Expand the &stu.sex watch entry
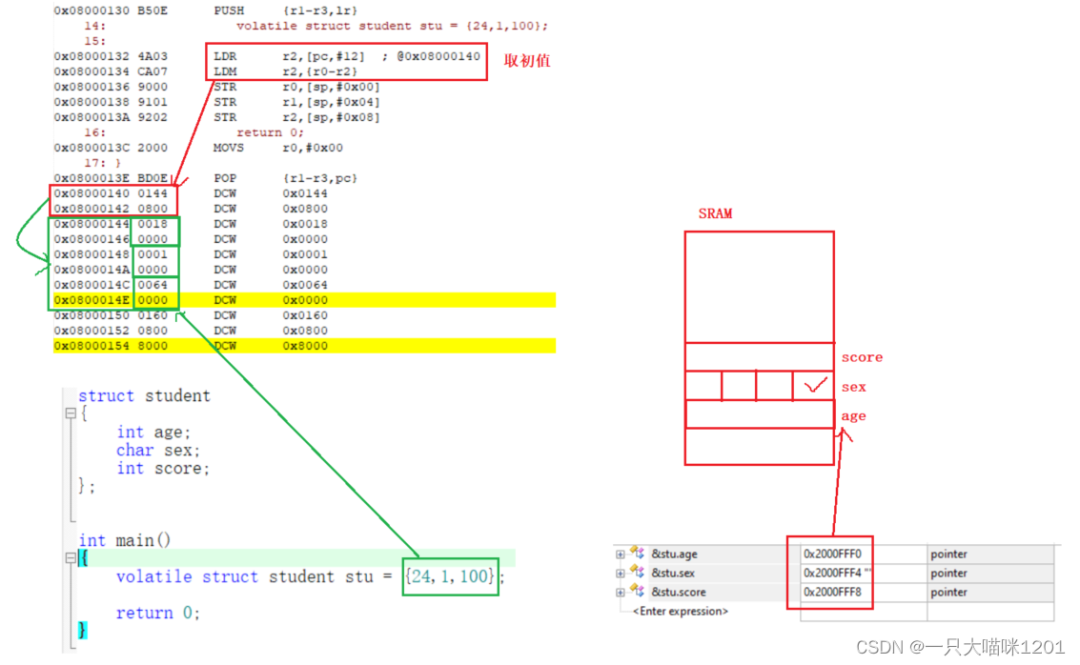 point(620,573)
